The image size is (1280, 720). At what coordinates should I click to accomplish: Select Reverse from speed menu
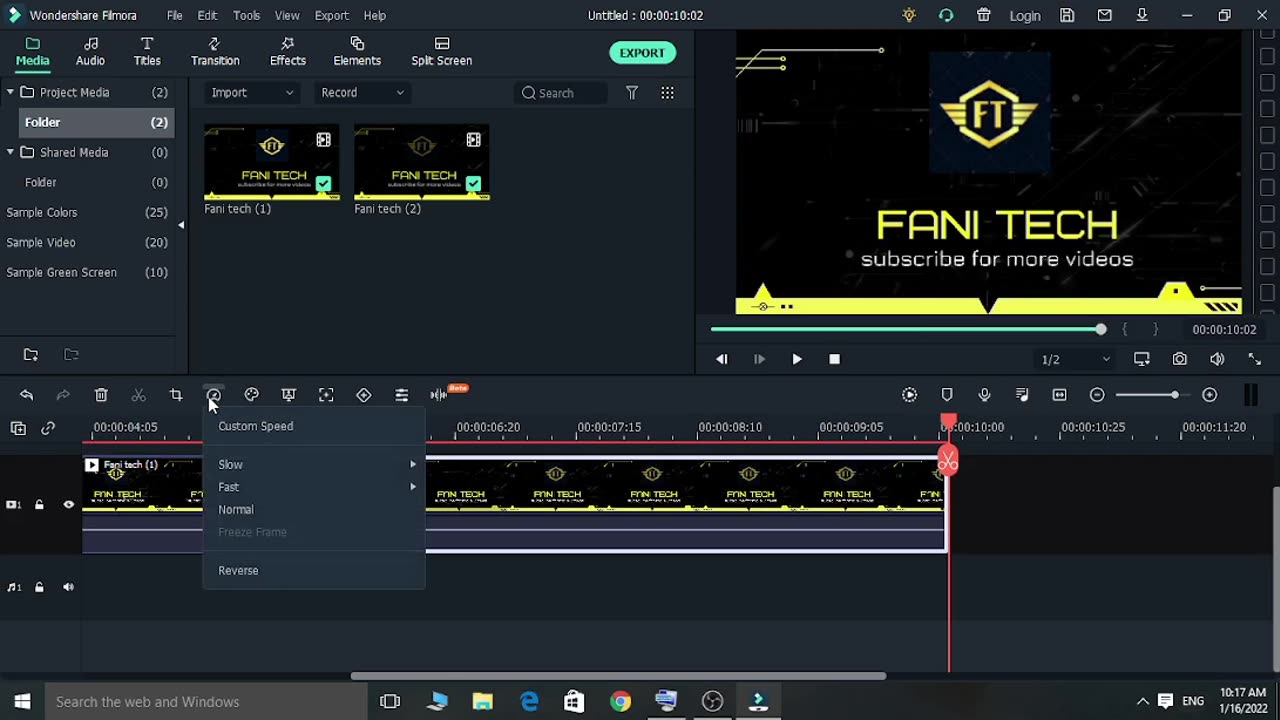[238, 570]
